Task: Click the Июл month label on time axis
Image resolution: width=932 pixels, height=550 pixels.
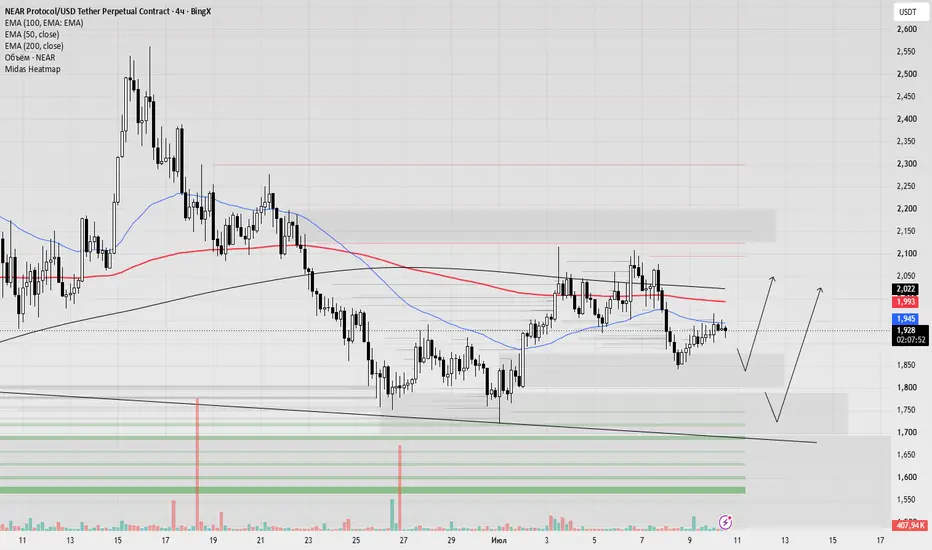Action: click(499, 540)
